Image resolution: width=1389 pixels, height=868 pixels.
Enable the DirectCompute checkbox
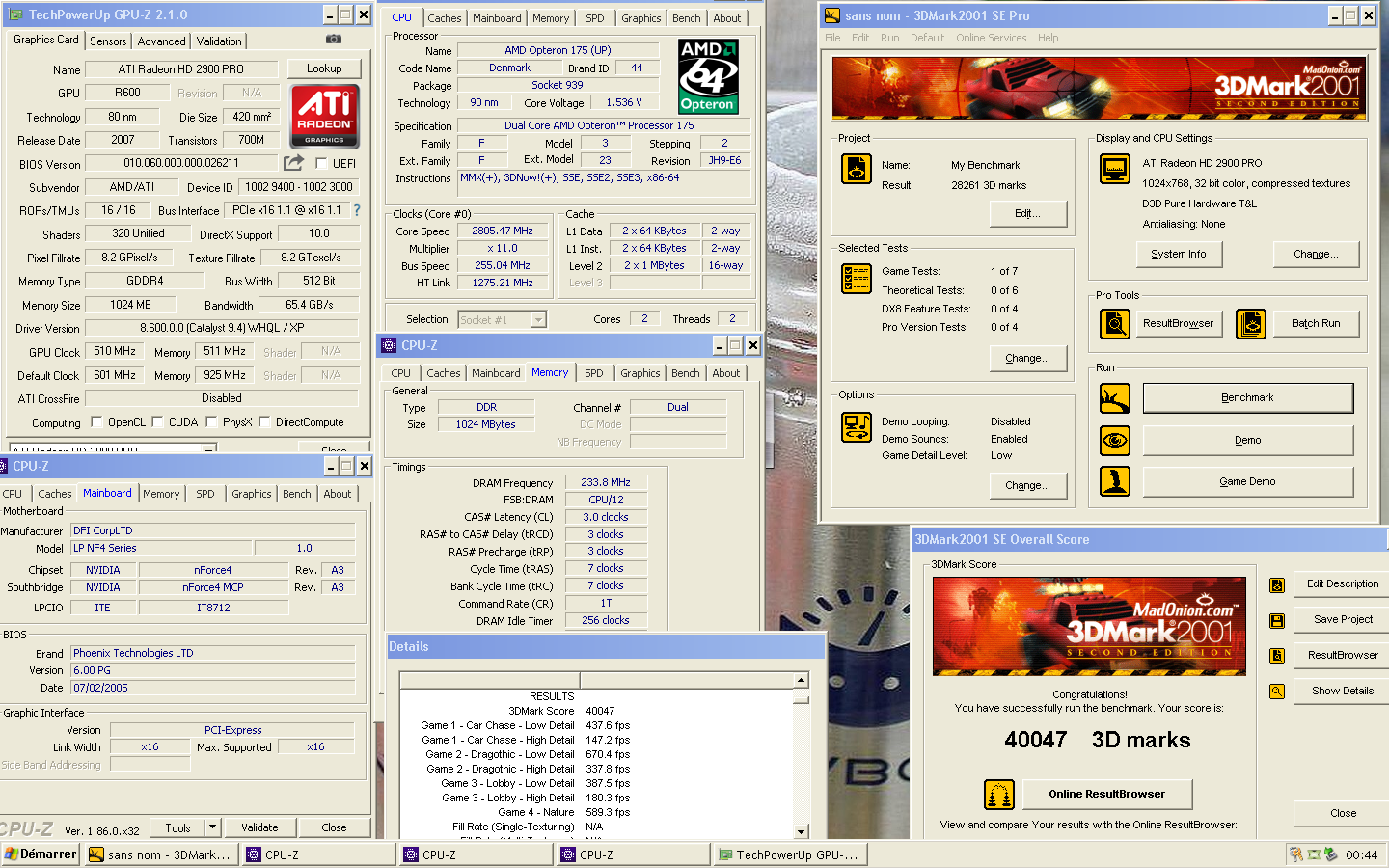tap(264, 422)
